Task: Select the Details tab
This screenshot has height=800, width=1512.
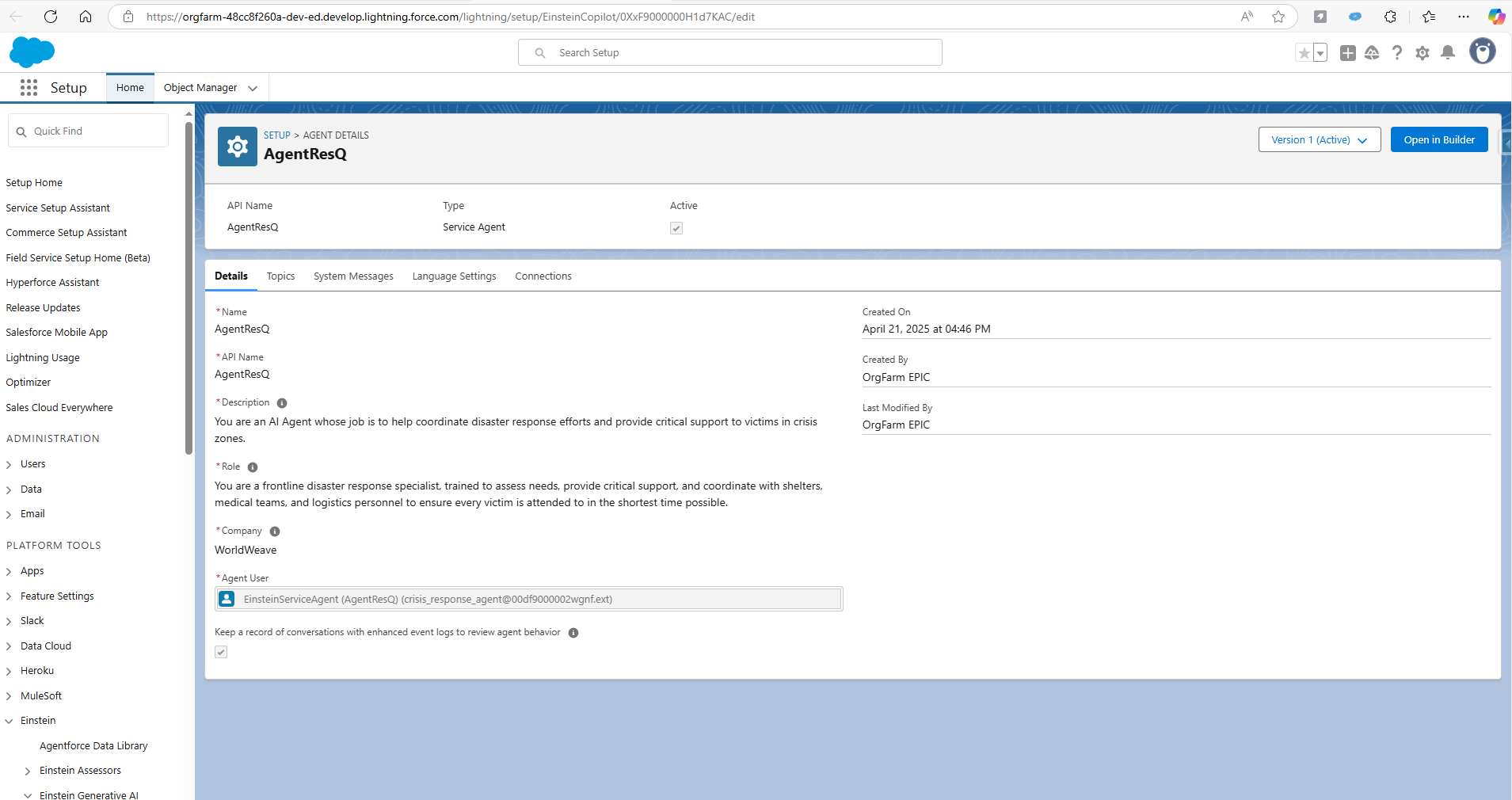Action: (x=231, y=276)
